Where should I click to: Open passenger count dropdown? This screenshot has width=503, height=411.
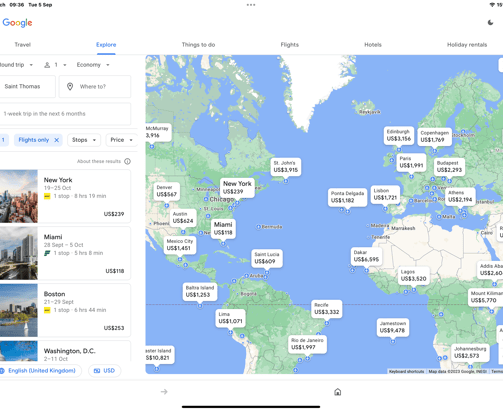point(55,65)
